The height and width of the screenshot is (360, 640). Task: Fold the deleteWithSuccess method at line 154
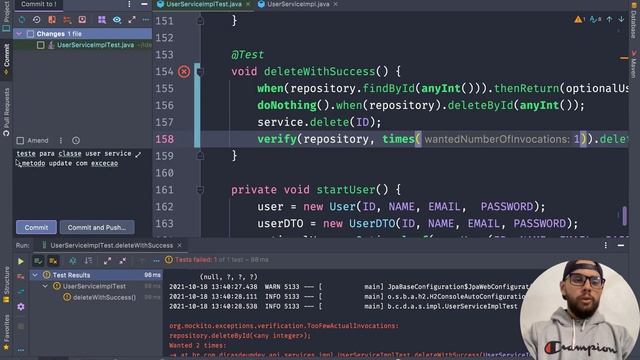click(200, 72)
